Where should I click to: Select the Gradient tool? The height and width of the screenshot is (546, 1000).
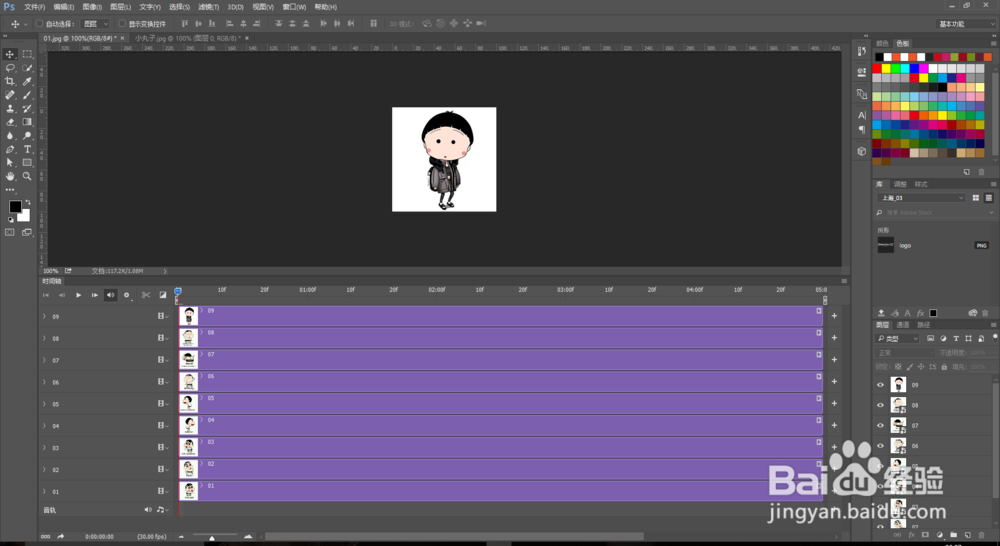click(27, 122)
